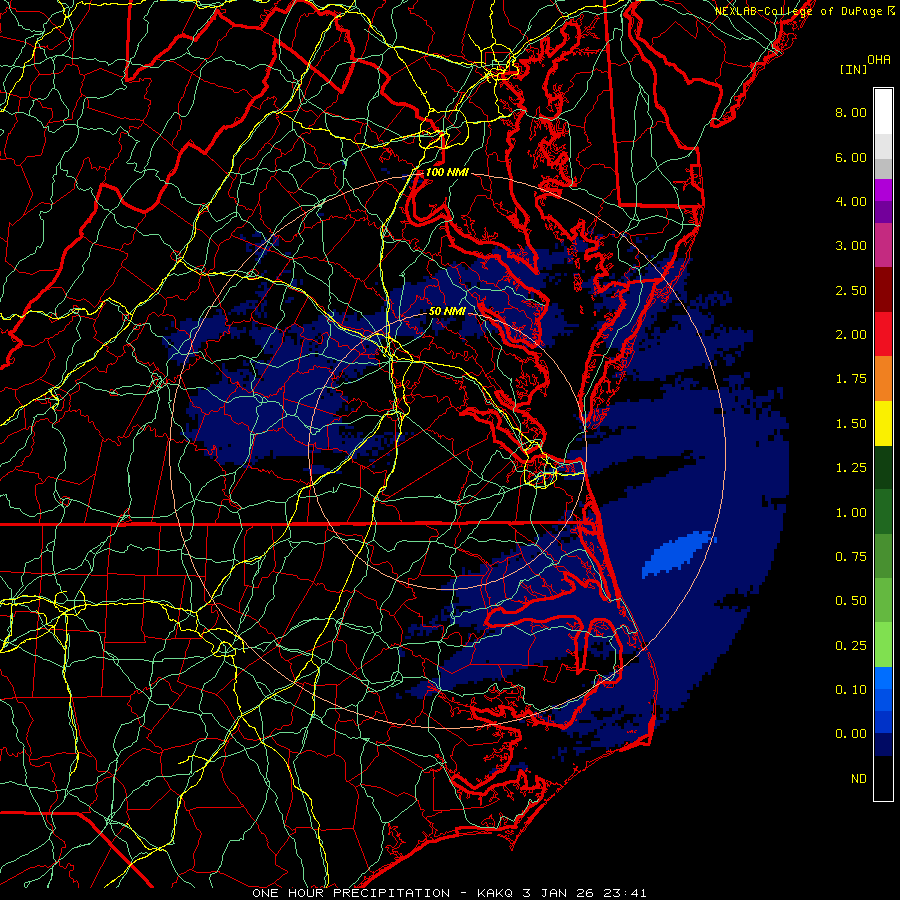Click the 2.00 legend value
The height and width of the screenshot is (900, 900).
(851, 335)
